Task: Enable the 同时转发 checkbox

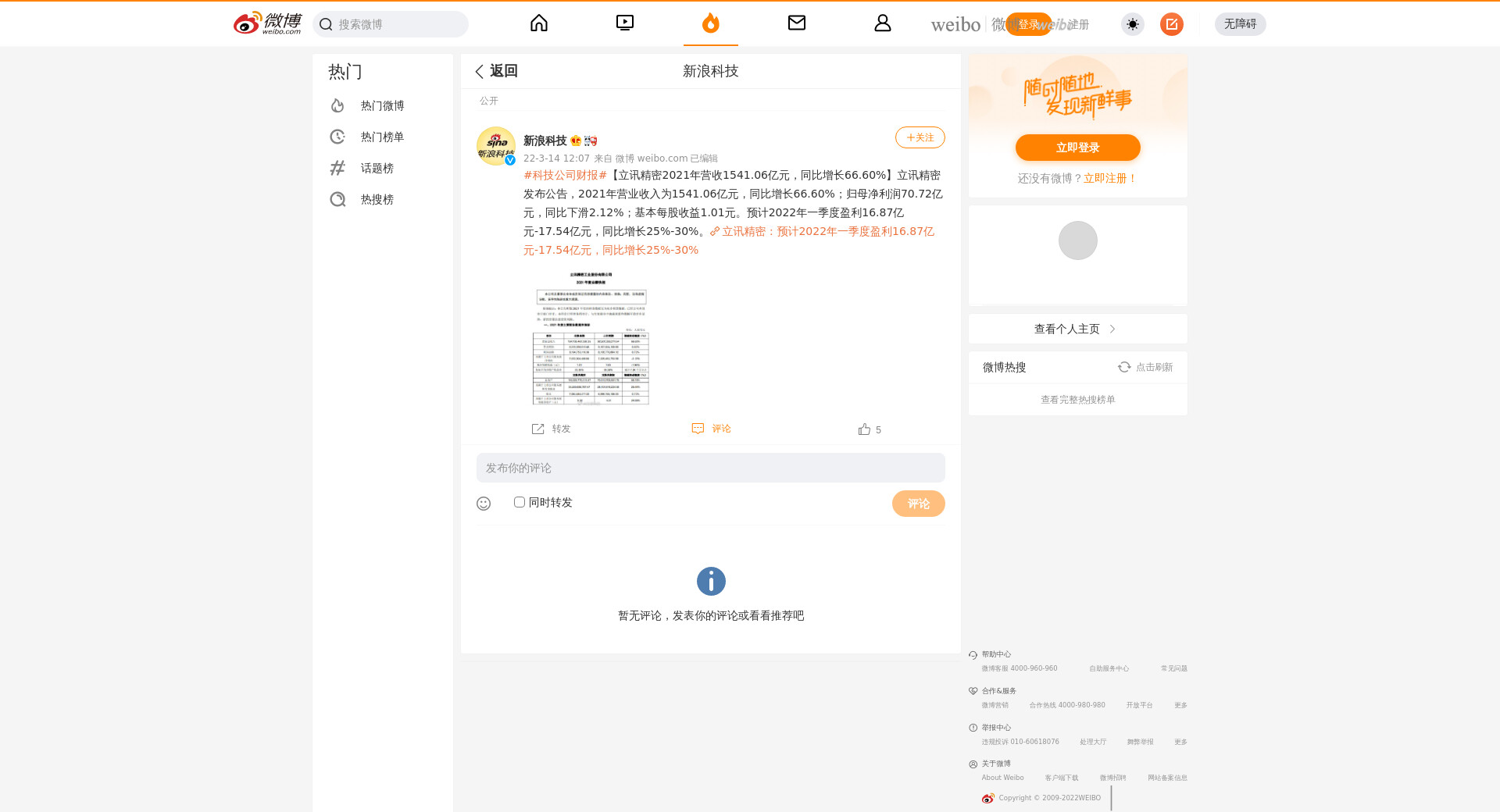Action: (520, 502)
